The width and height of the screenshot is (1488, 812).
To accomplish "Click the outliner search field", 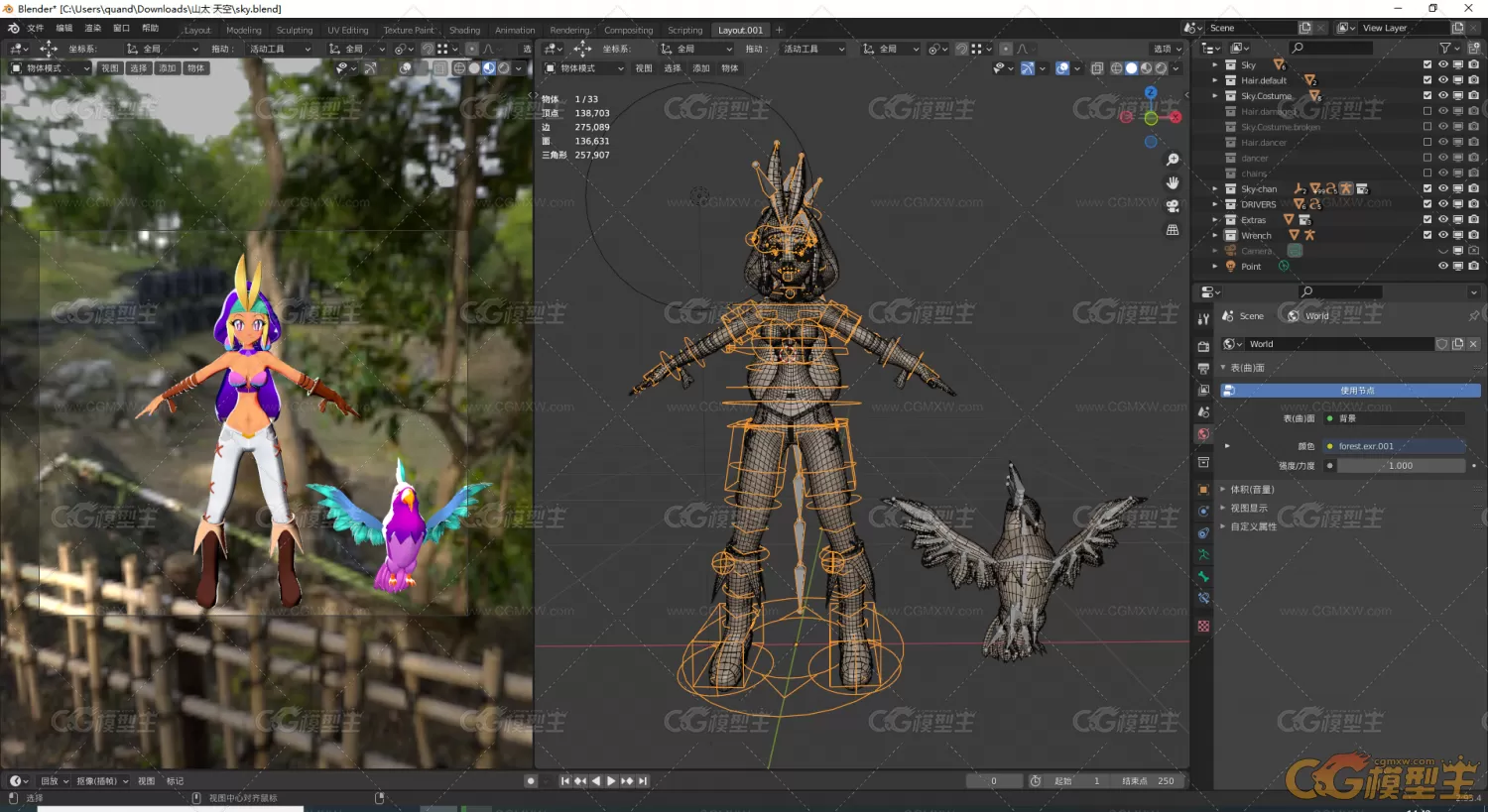I will coord(1332,48).
